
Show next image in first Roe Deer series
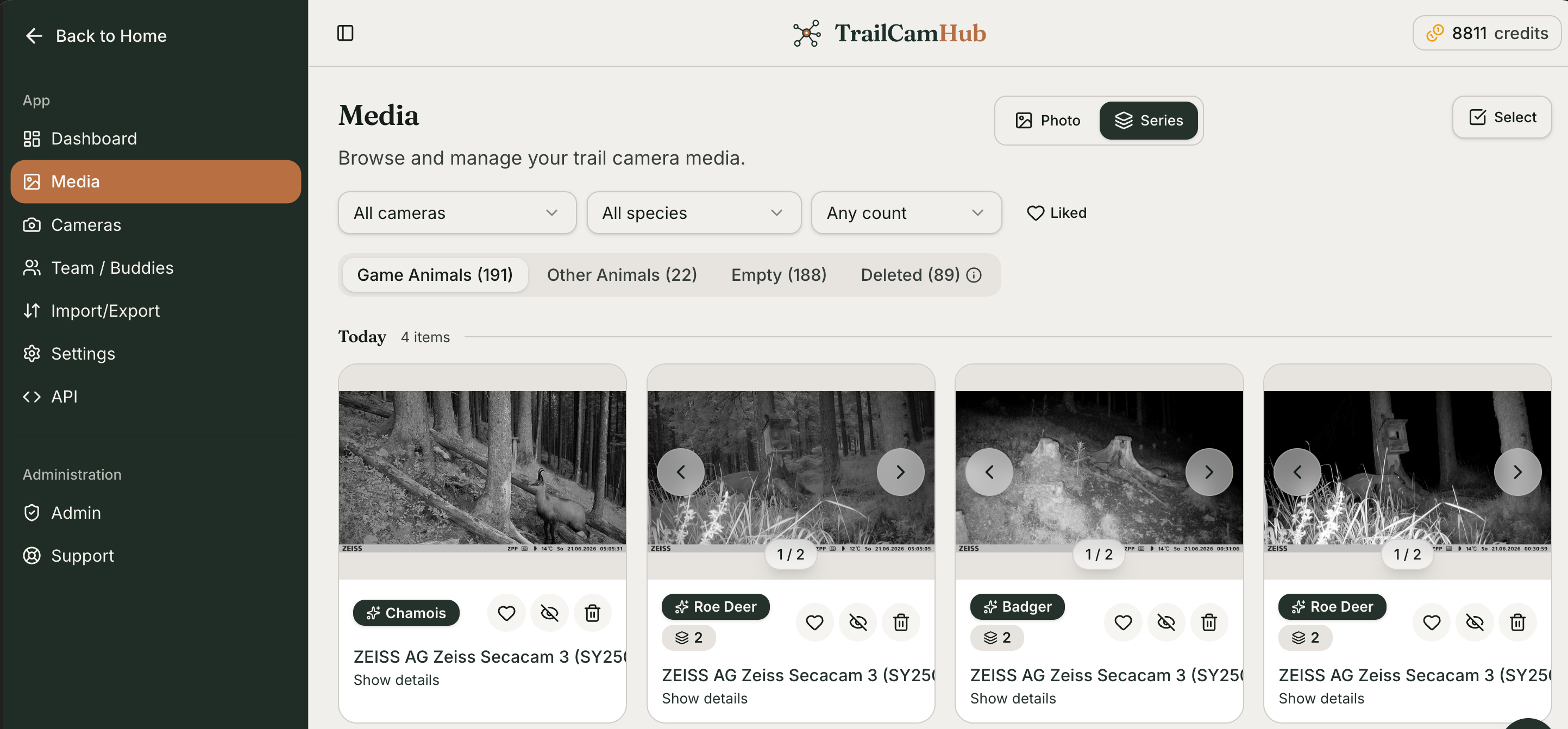click(900, 472)
